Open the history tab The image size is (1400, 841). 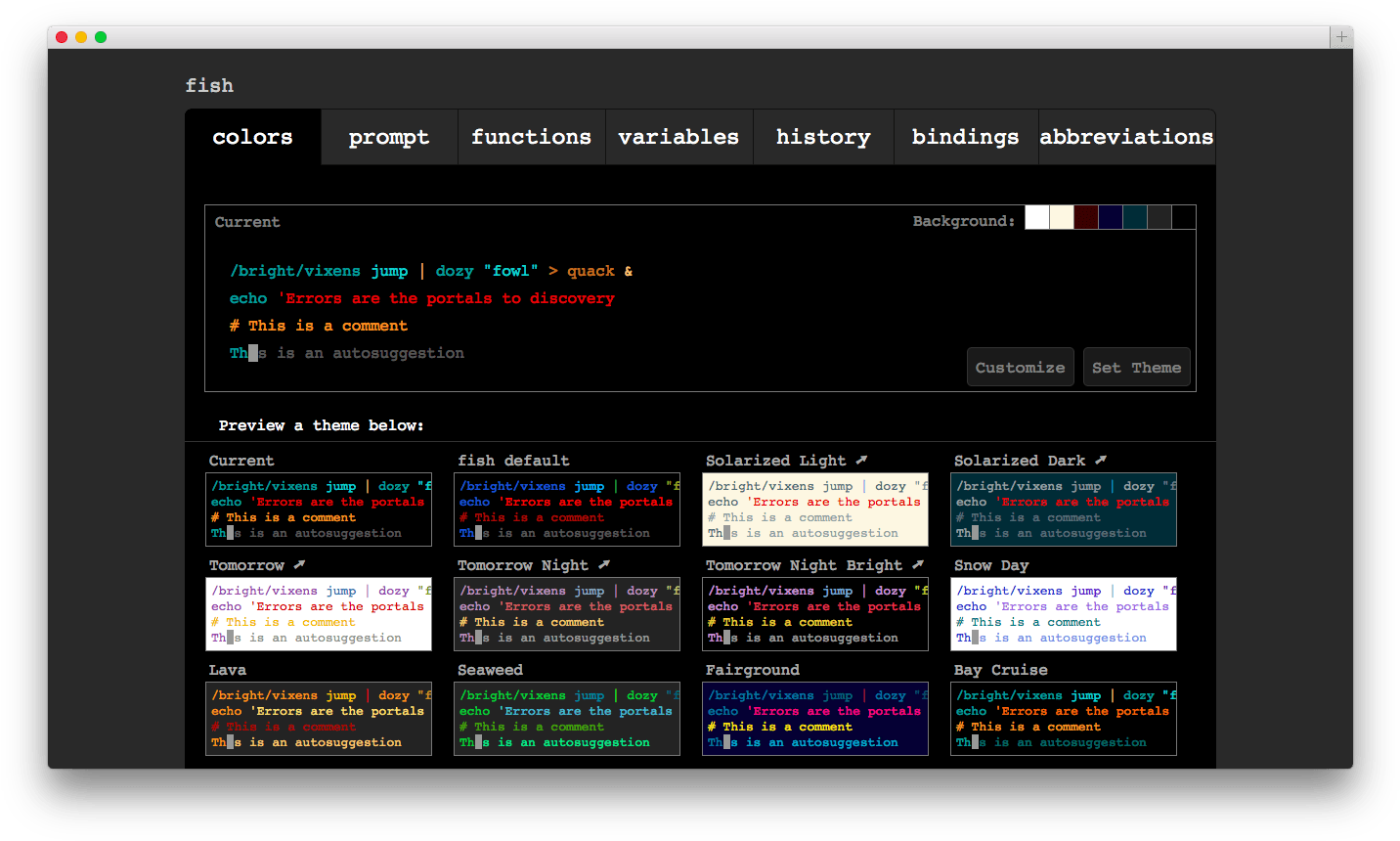click(822, 137)
